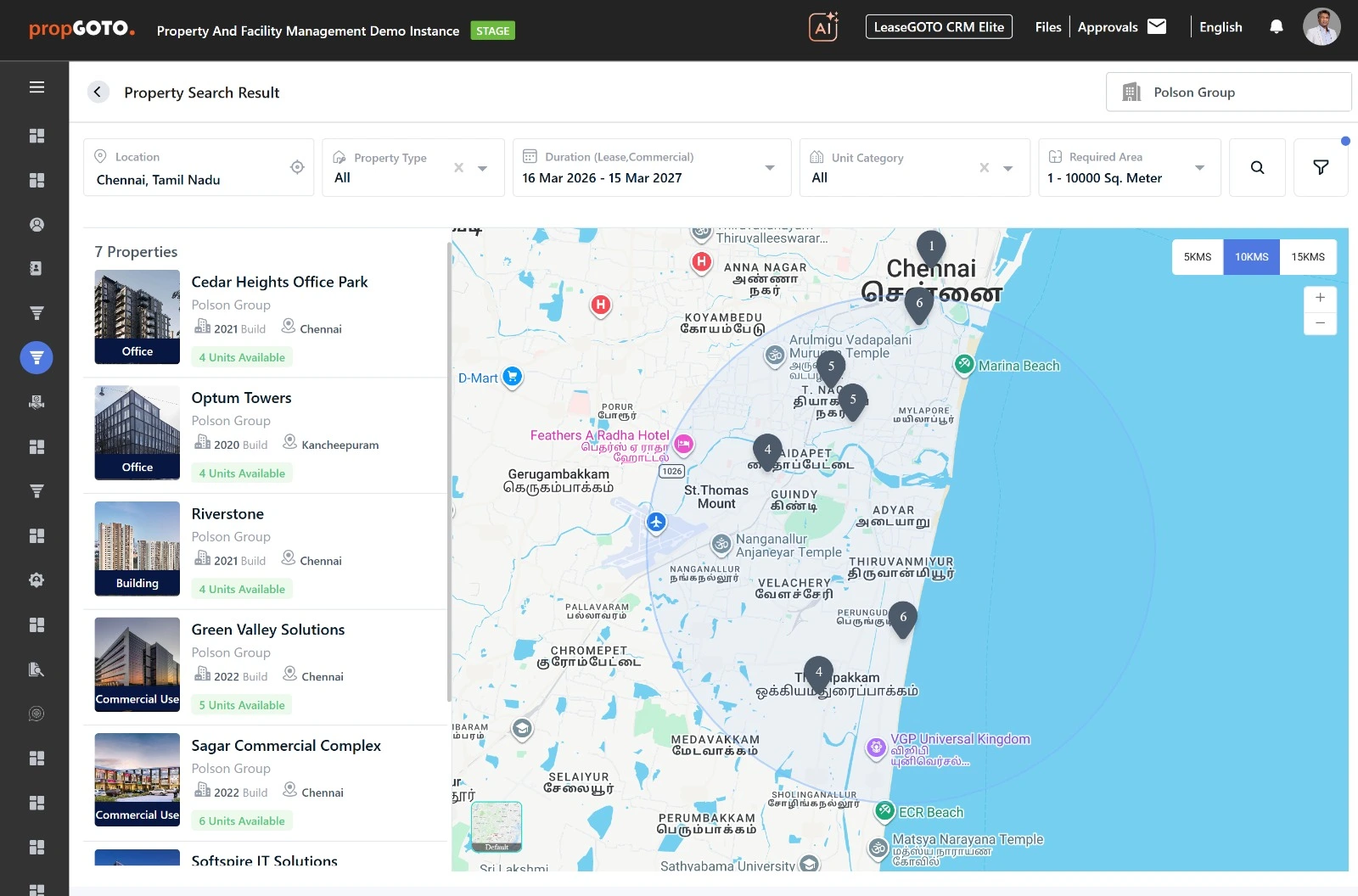Select the 5KMS radius option
Viewport: 1358px width, 896px height.
coord(1197,257)
